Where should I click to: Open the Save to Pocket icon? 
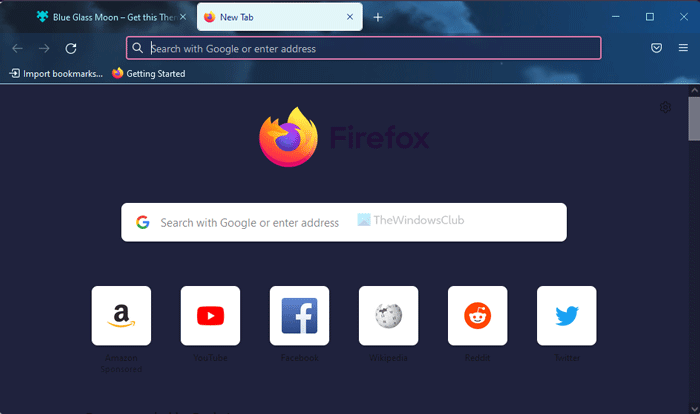point(656,48)
